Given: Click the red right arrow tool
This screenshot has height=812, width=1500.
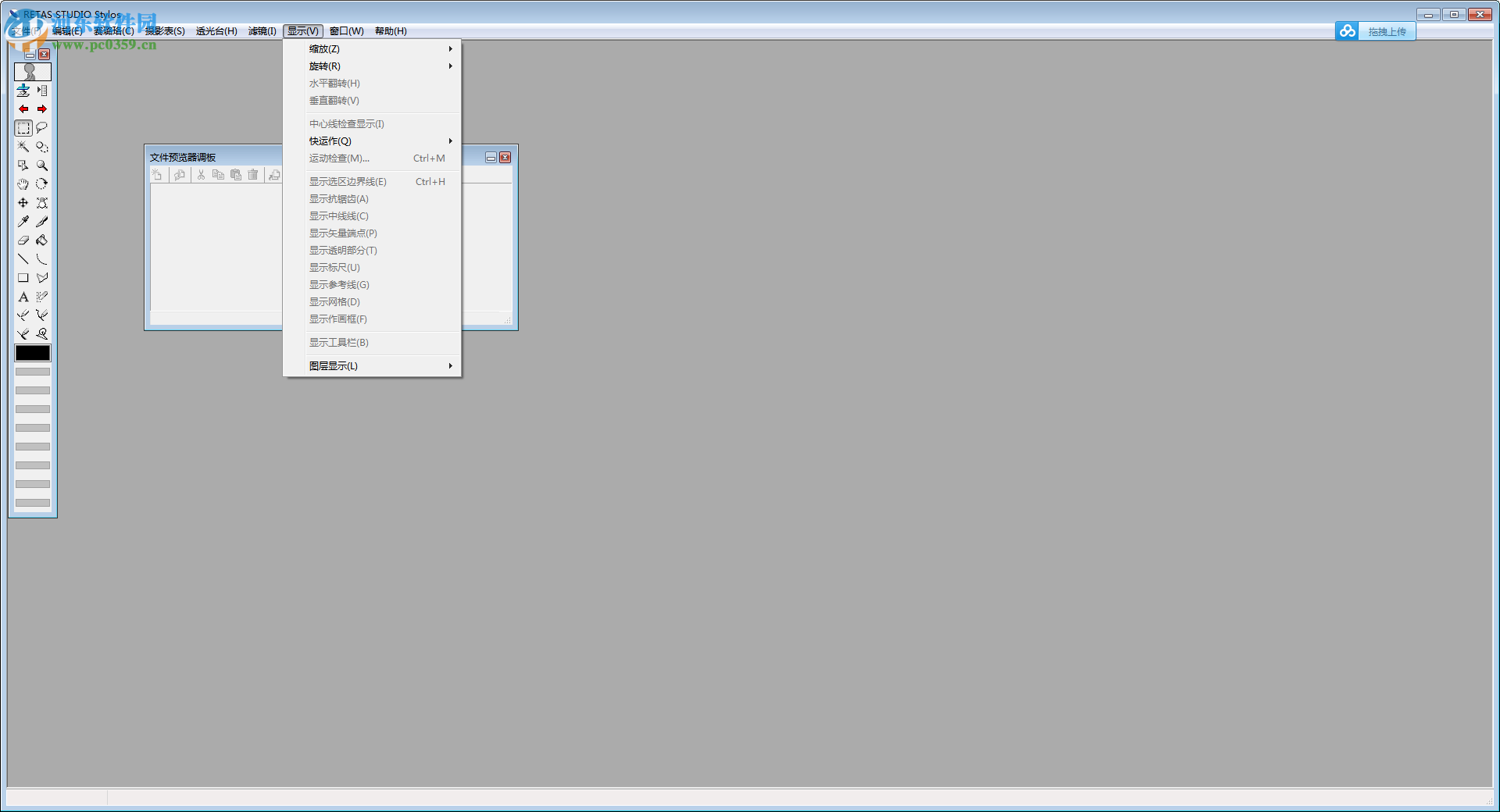Looking at the screenshot, I should [42, 109].
